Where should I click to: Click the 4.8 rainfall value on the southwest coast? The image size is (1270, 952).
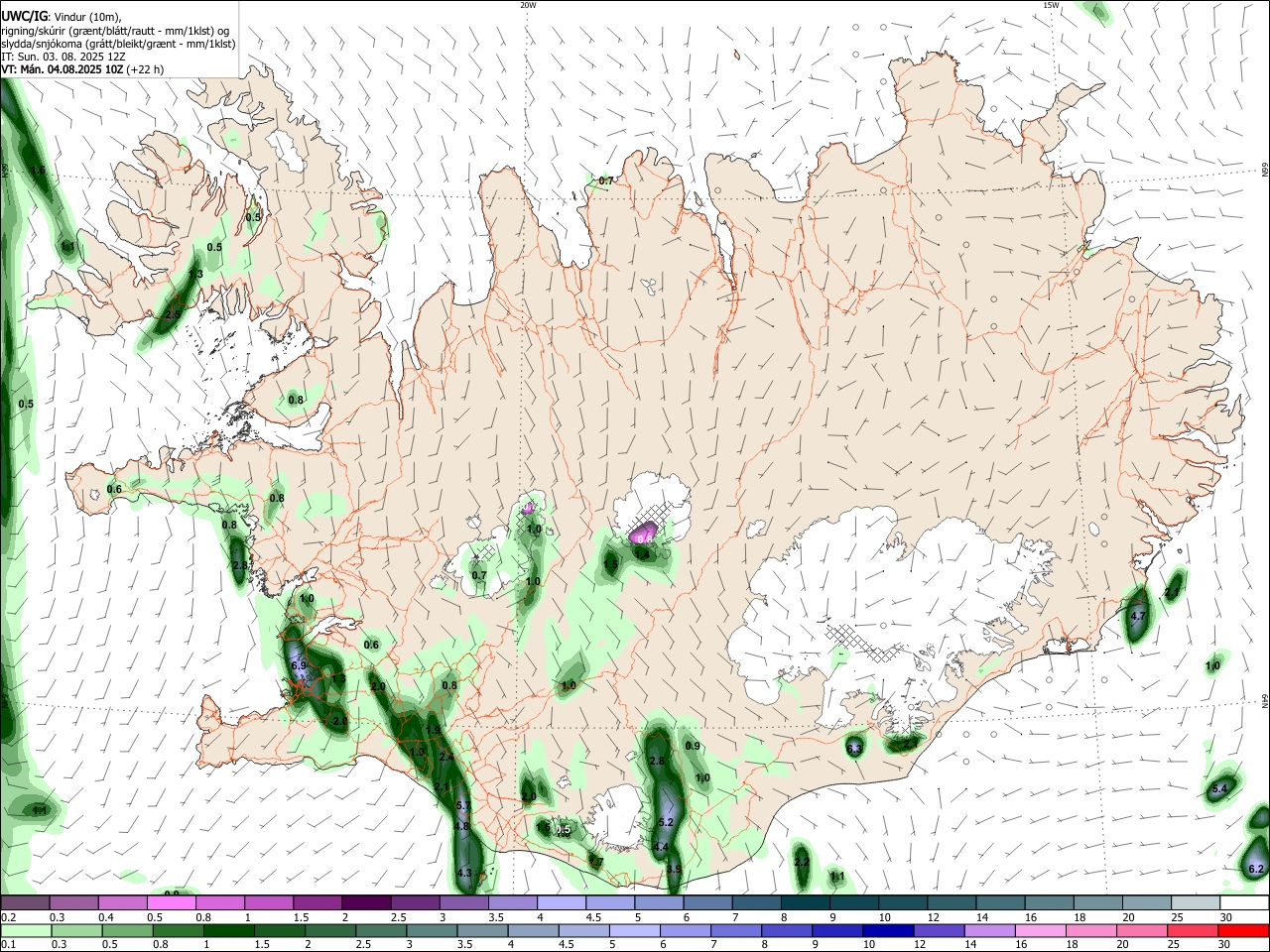click(x=461, y=826)
